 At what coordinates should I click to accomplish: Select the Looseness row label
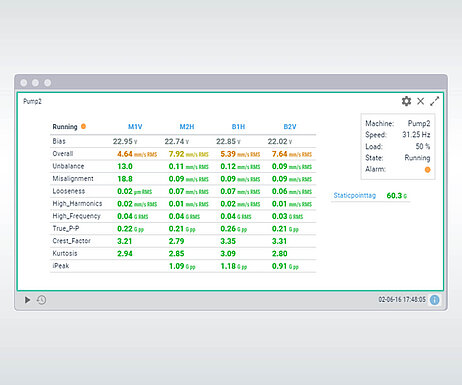pos(69,191)
